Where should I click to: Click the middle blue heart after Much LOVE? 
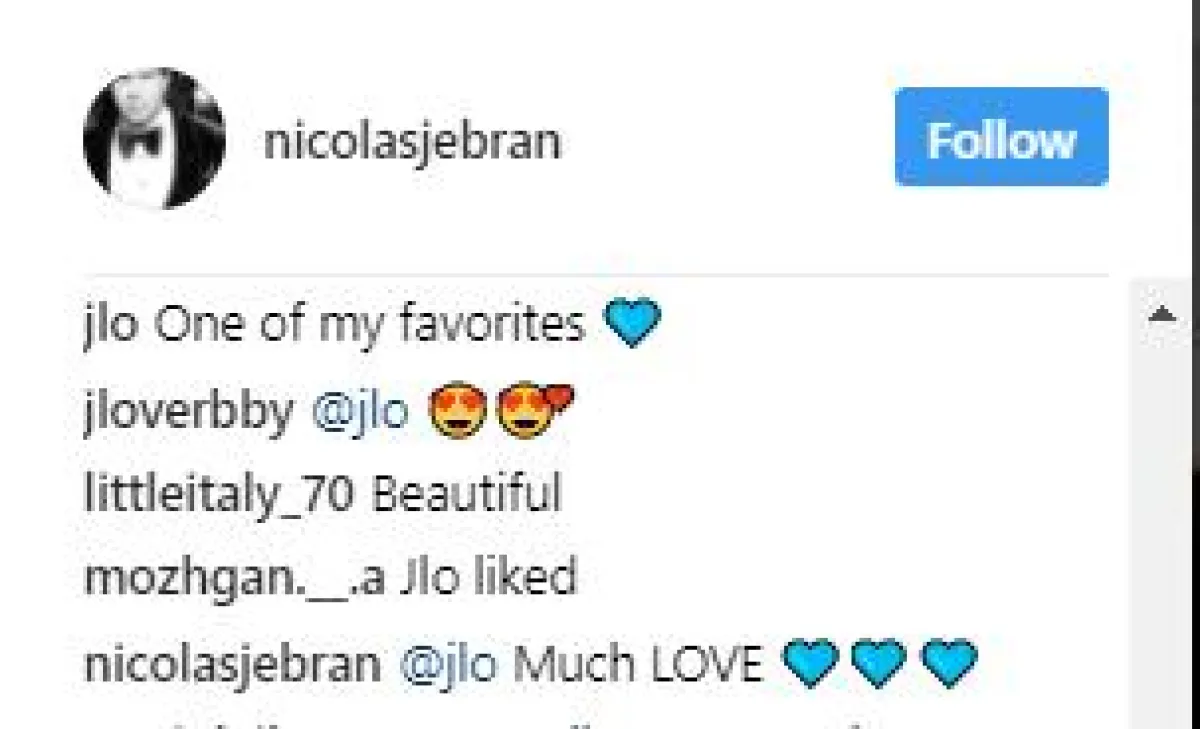pos(877,664)
